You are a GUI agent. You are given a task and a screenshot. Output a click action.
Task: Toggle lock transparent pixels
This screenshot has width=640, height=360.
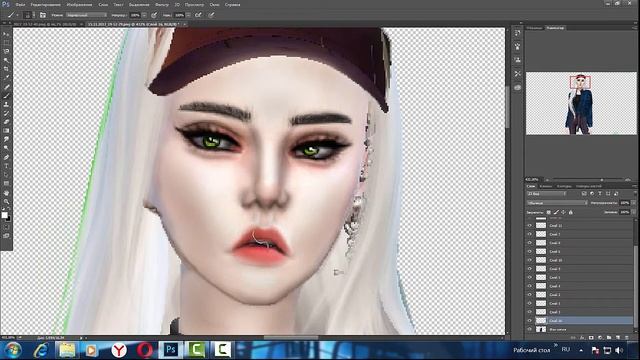pos(549,212)
